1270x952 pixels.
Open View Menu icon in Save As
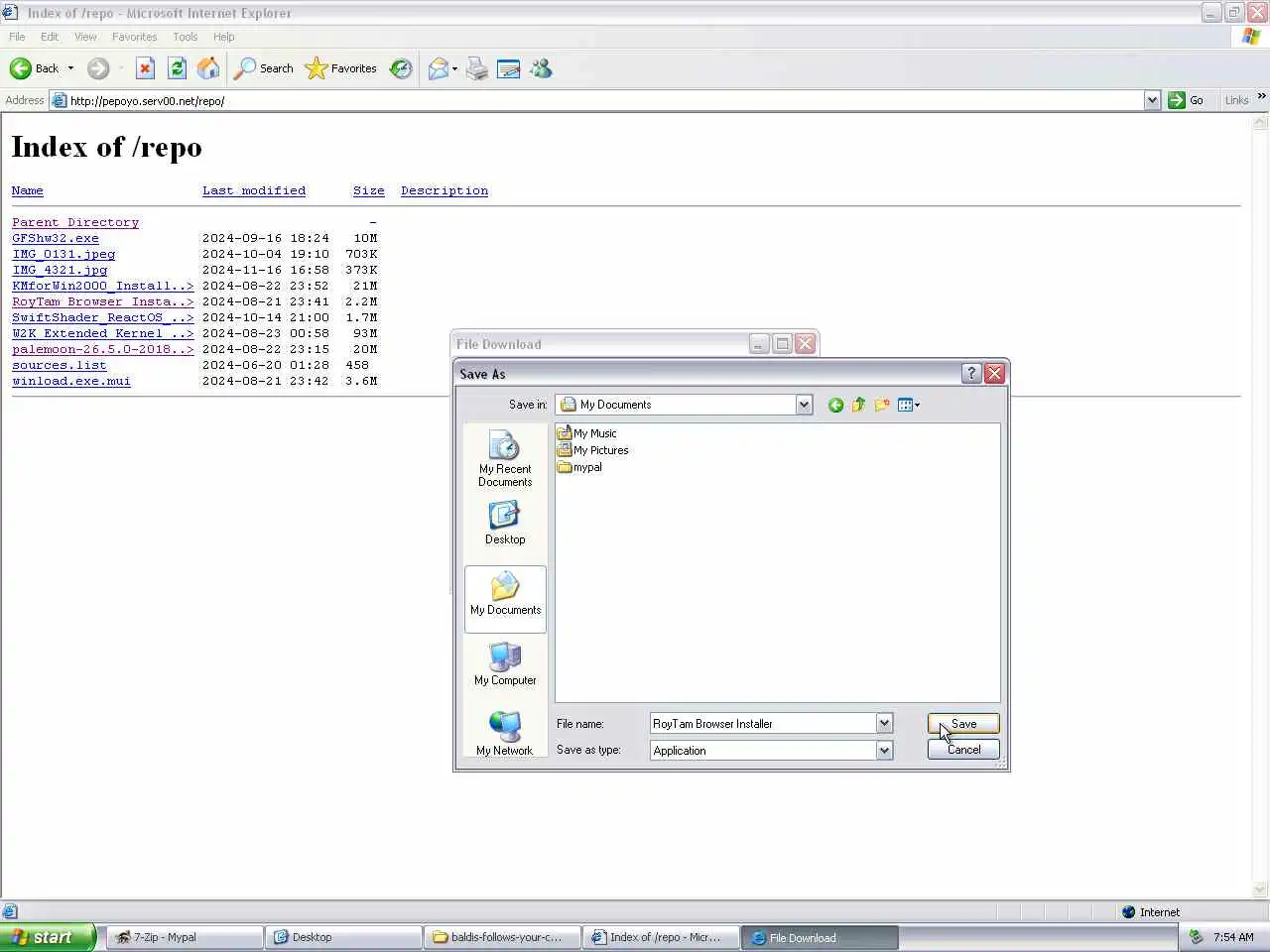point(908,405)
